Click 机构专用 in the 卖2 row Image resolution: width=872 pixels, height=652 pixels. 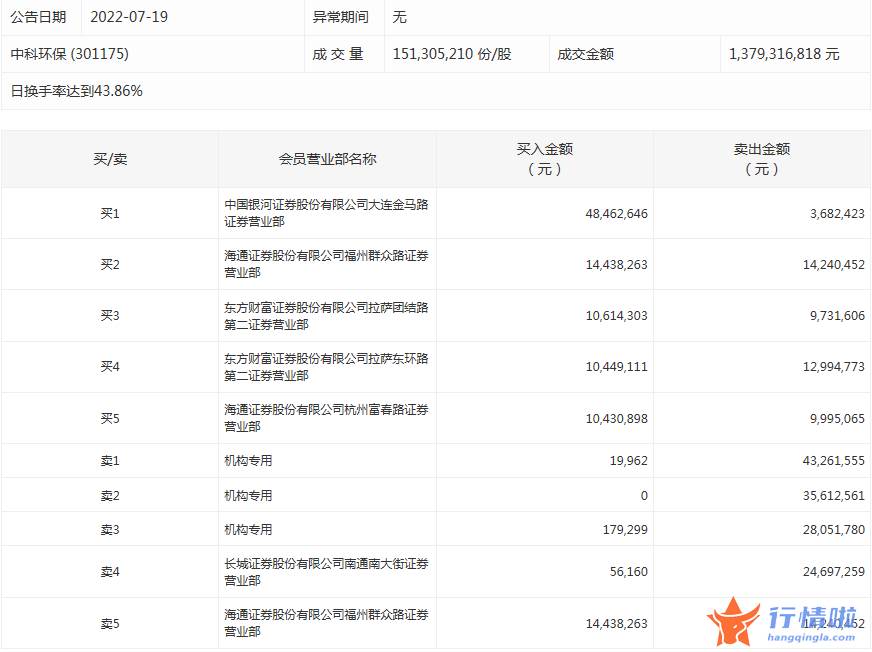pos(248,495)
